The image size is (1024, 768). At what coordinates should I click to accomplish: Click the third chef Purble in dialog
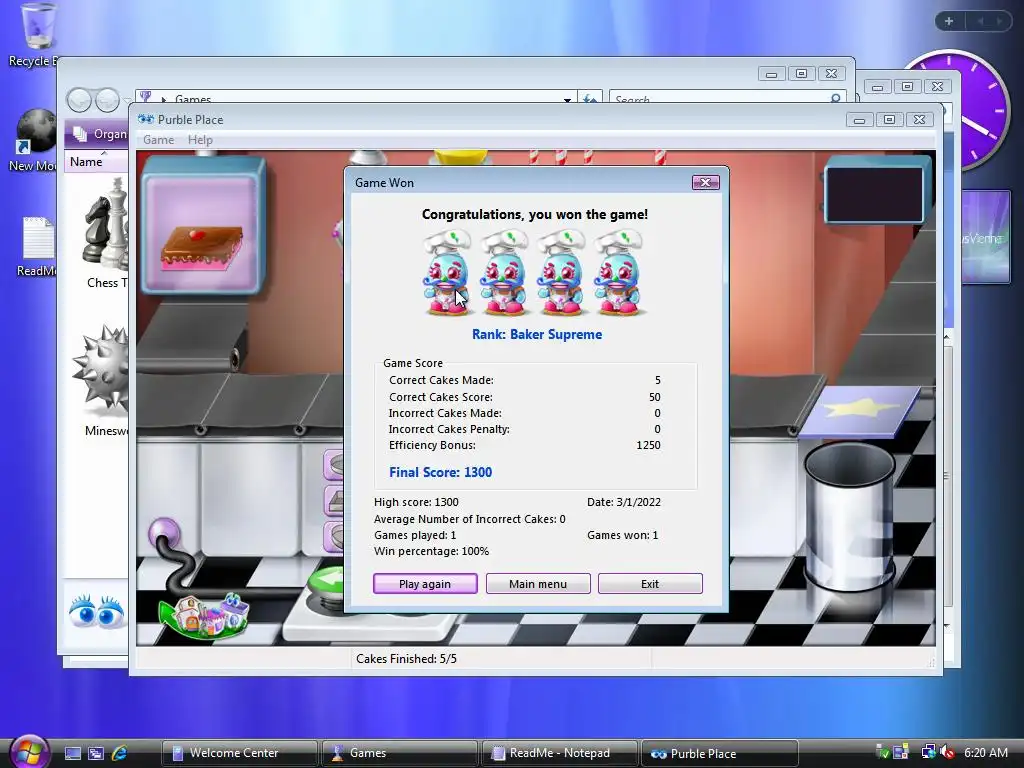[x=560, y=273]
